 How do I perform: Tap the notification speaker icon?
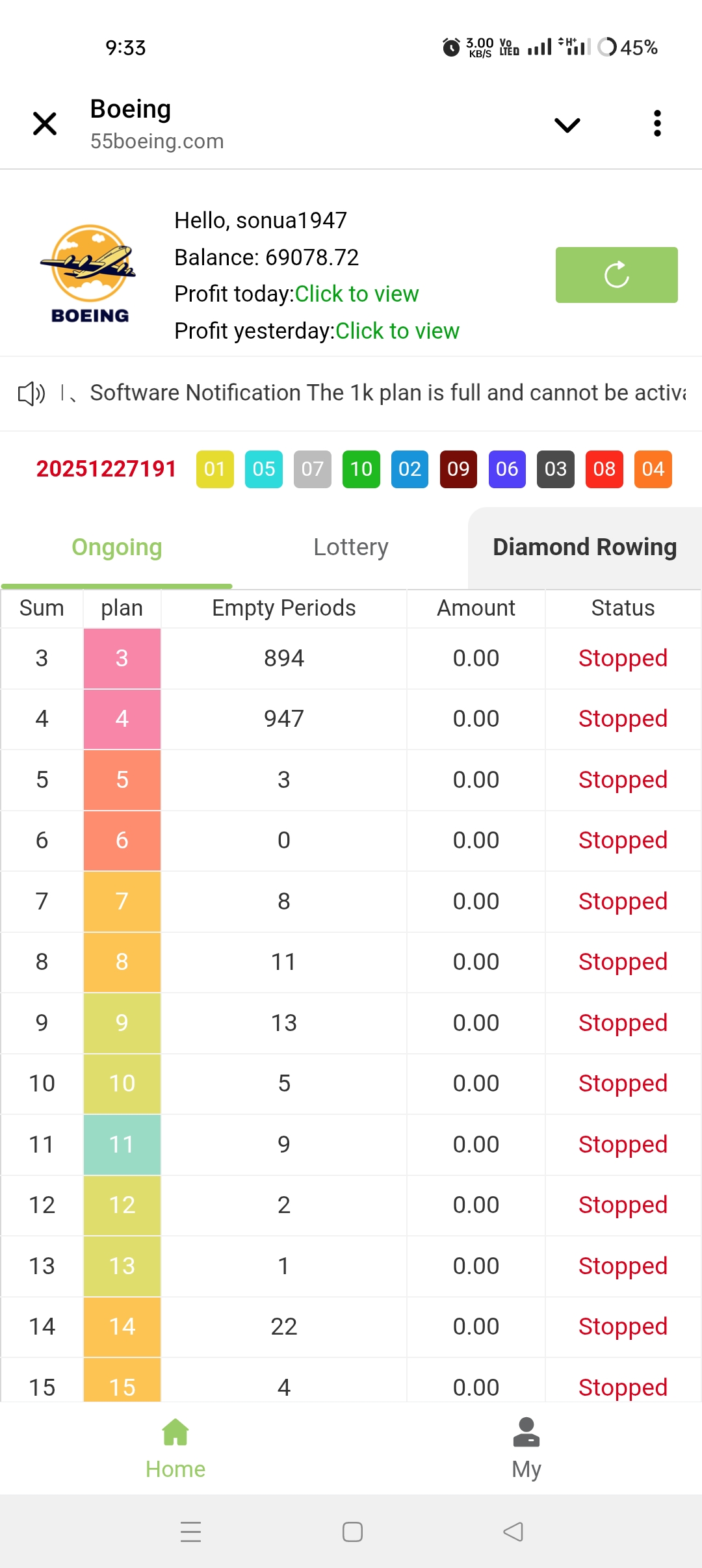click(x=31, y=393)
